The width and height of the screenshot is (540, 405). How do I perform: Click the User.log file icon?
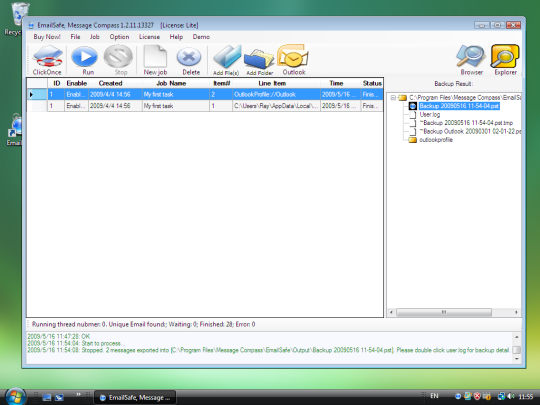[413, 114]
